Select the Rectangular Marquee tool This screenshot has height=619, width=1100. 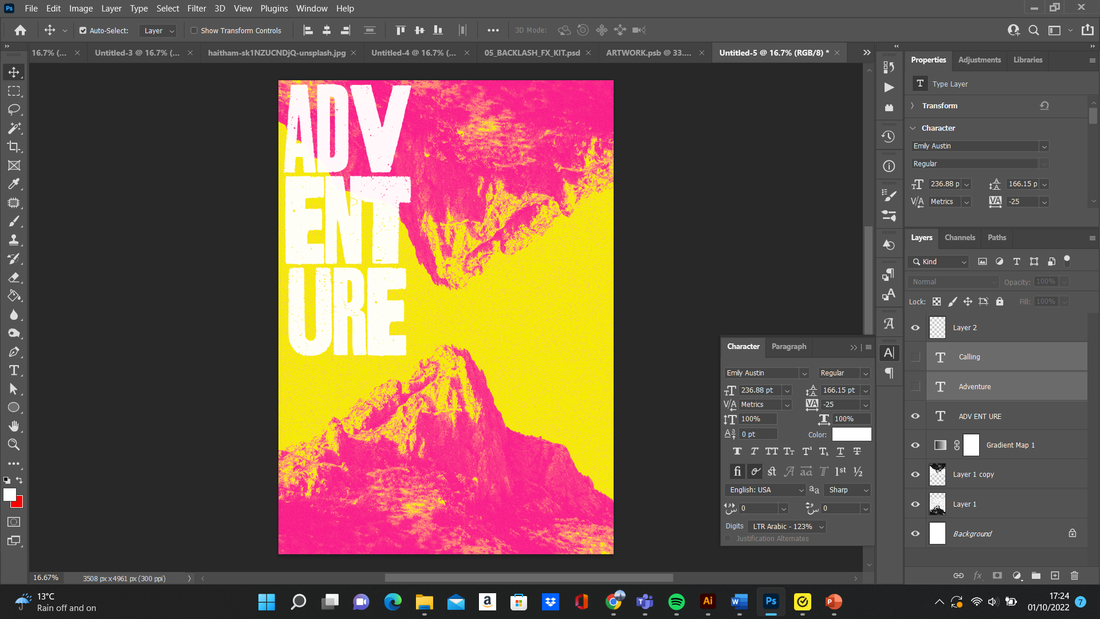click(x=14, y=91)
